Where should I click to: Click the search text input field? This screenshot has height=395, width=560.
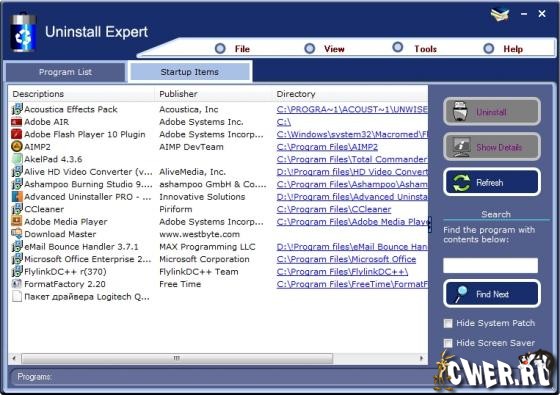pyautogui.click(x=490, y=265)
